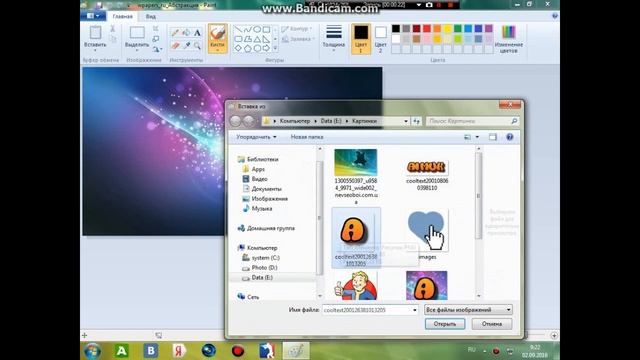Click Data (E:) in the address breadcrumb
This screenshot has width=640, height=360.
pos(331,121)
